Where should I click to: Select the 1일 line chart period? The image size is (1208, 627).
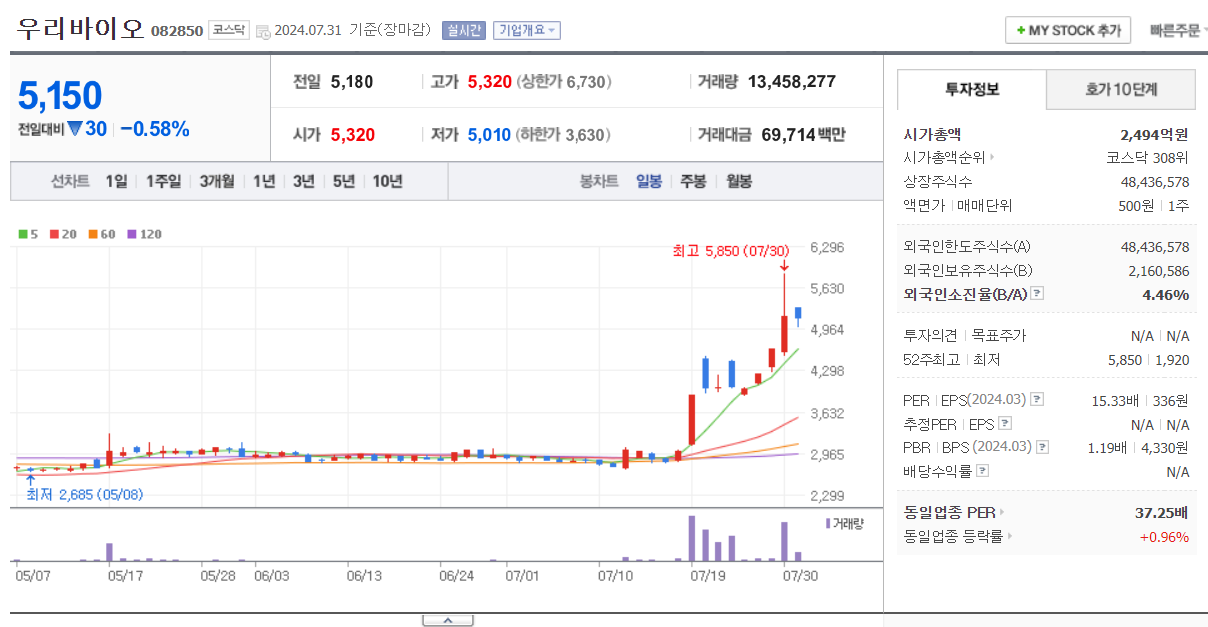pos(116,181)
